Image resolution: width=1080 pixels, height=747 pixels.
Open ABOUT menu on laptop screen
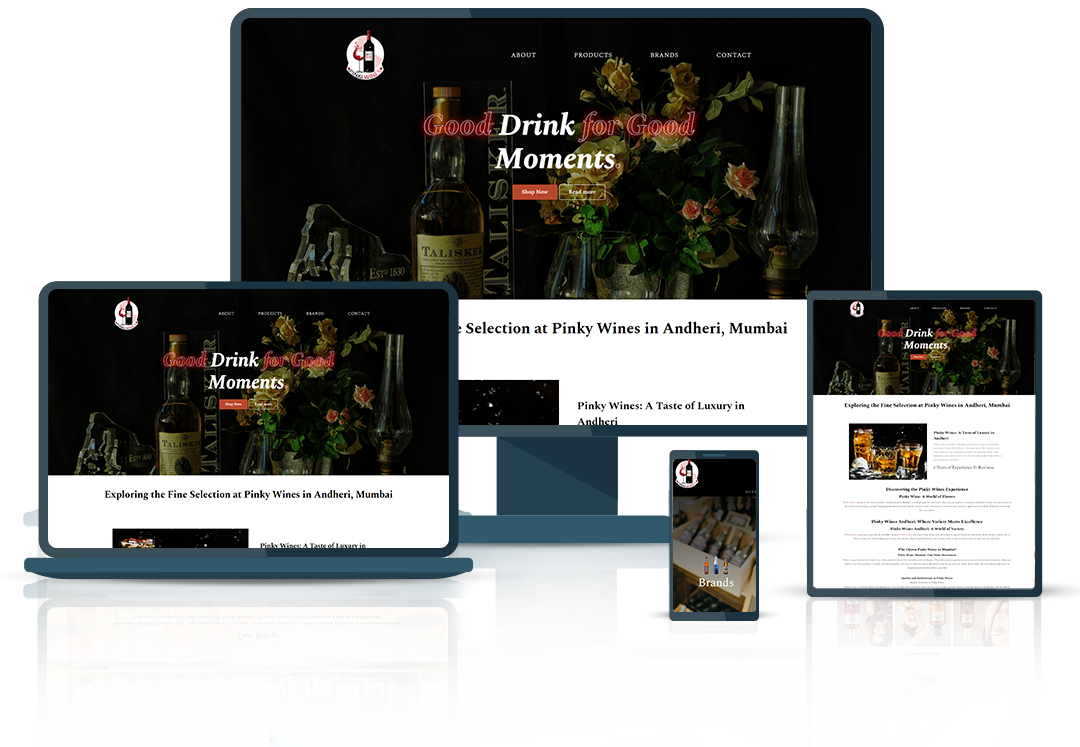pyautogui.click(x=226, y=313)
